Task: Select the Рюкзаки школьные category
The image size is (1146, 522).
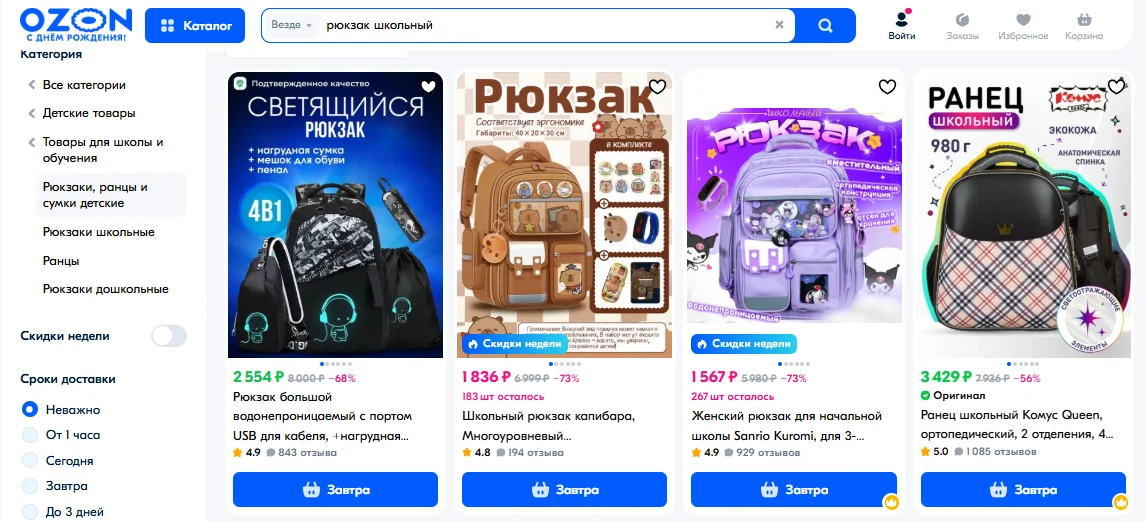Action: coord(99,232)
